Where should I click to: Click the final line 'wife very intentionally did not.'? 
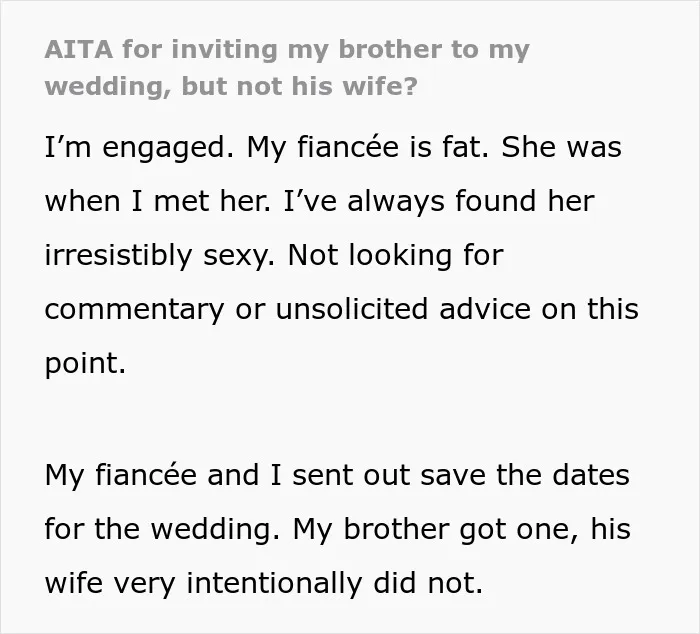(264, 584)
